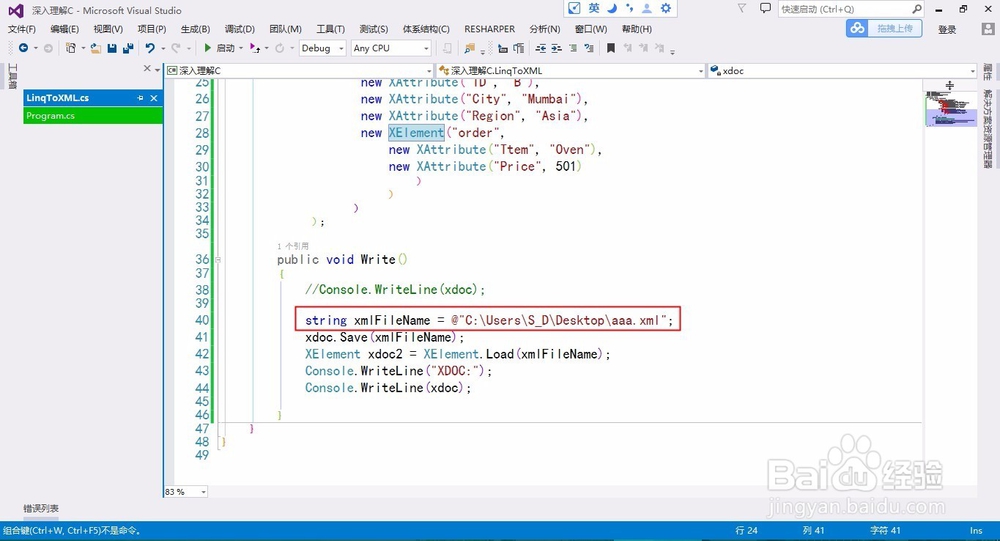
Task: Pin the LinqToXML.cs tab
Action: [140, 98]
